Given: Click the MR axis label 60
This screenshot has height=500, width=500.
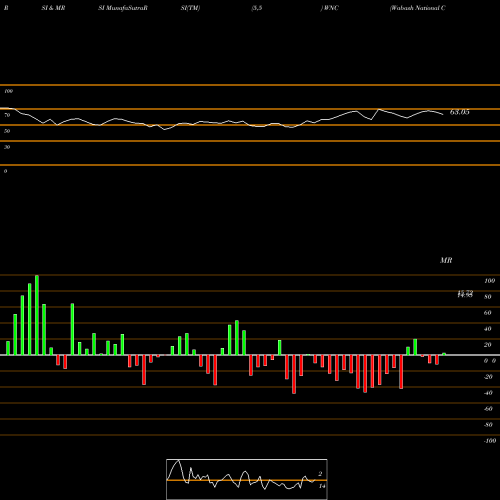Looking at the screenshot, I should pos(488,313).
